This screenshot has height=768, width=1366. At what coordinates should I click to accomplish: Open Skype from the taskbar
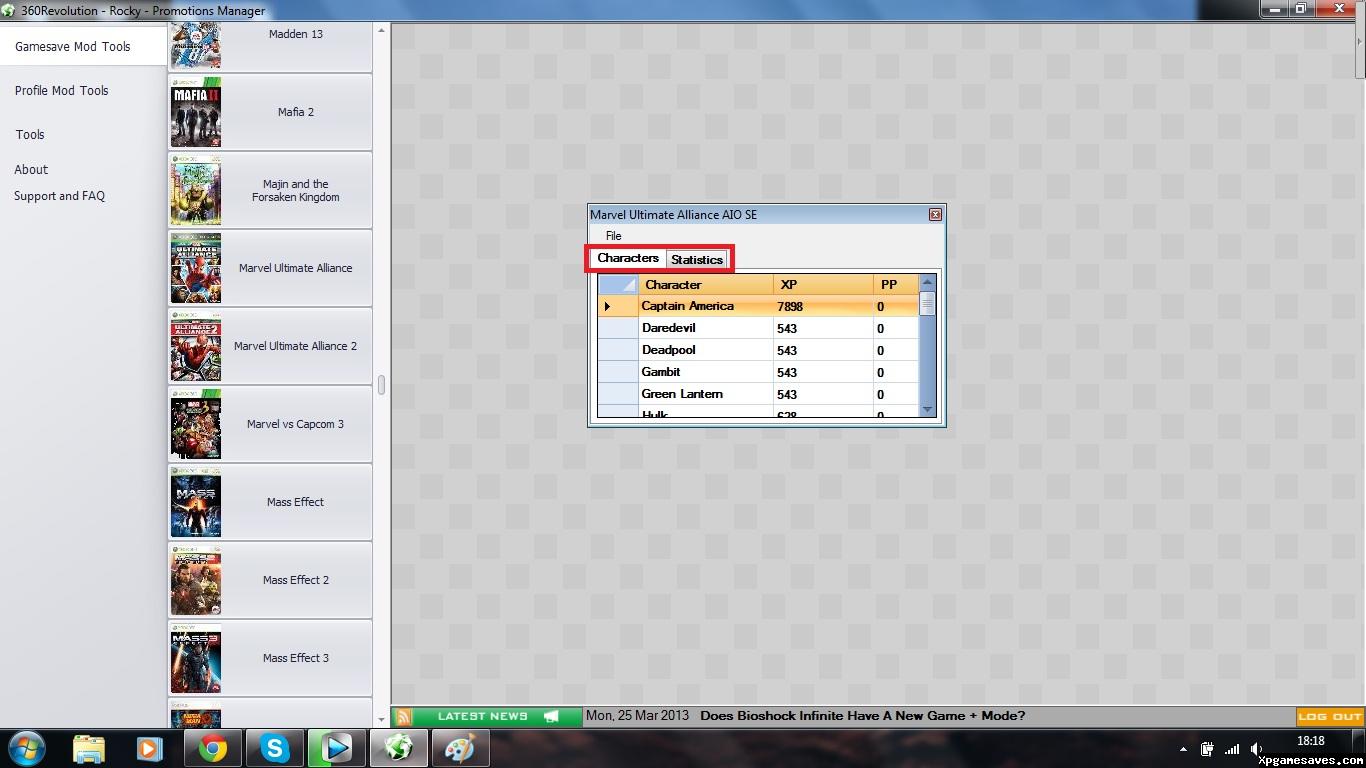(274, 748)
